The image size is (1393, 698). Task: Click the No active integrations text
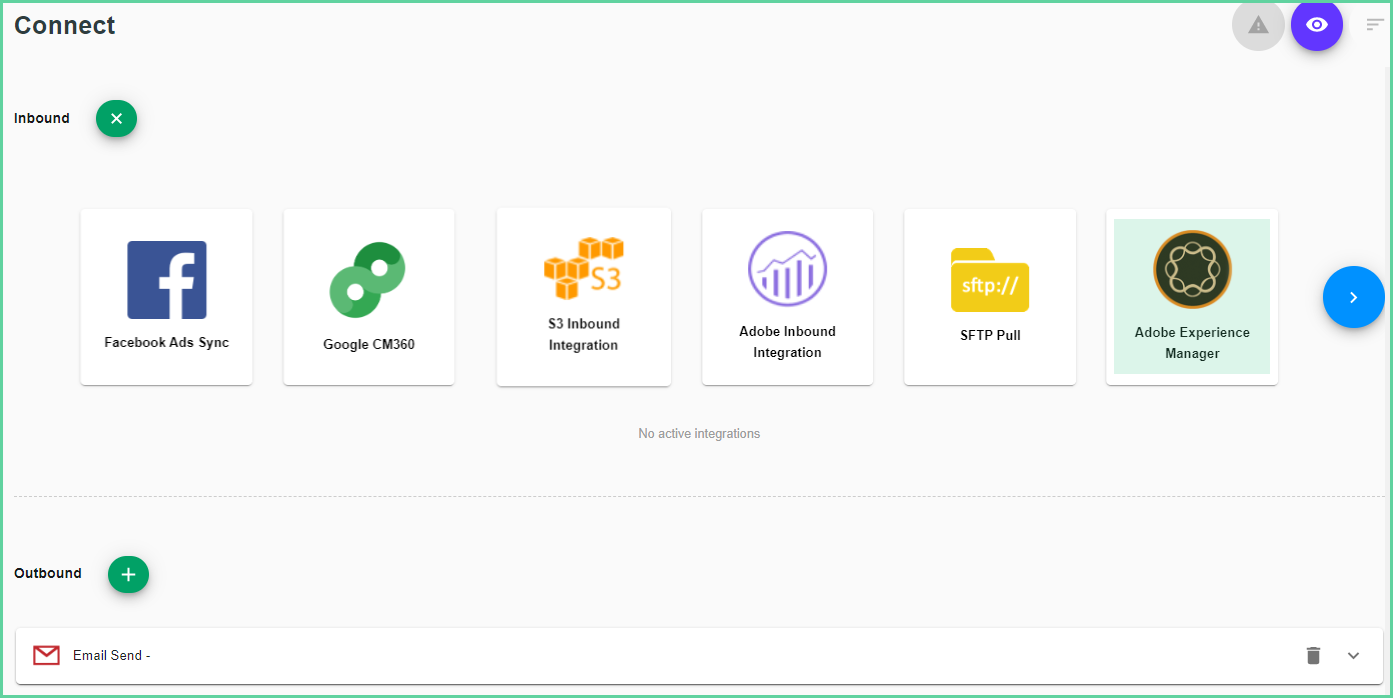[x=698, y=433]
